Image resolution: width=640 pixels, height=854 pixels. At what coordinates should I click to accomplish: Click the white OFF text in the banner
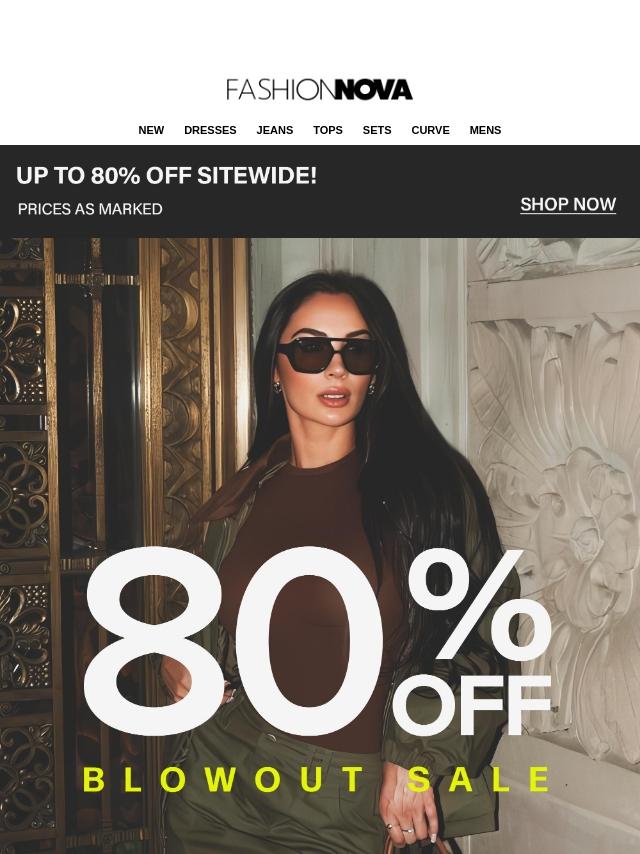[x=472, y=705]
